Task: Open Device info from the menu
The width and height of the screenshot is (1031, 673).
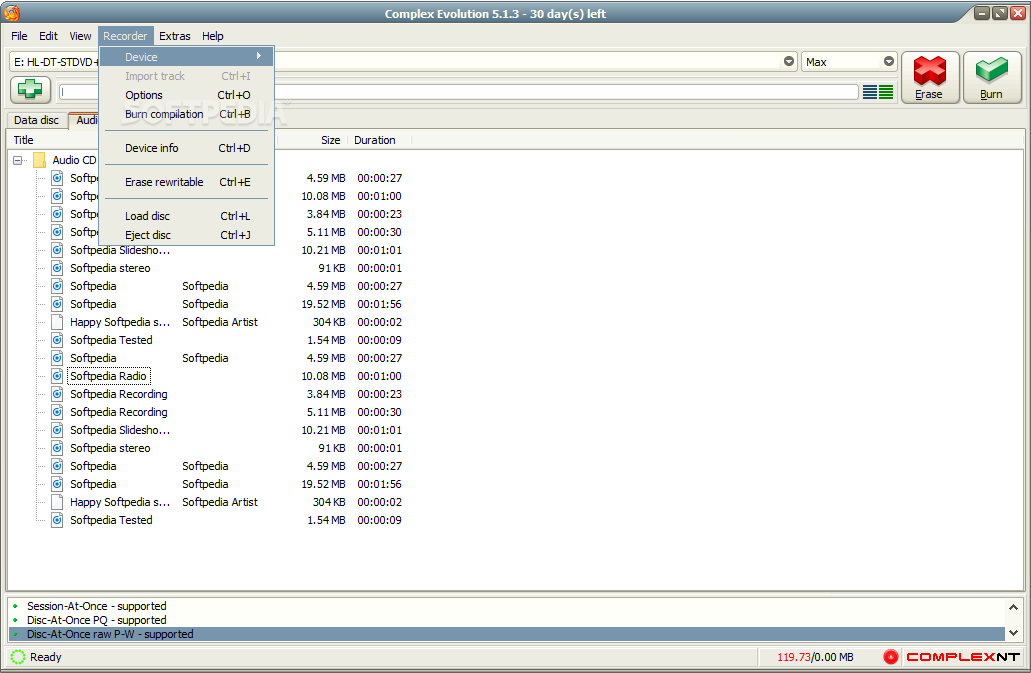Action: 187,148
